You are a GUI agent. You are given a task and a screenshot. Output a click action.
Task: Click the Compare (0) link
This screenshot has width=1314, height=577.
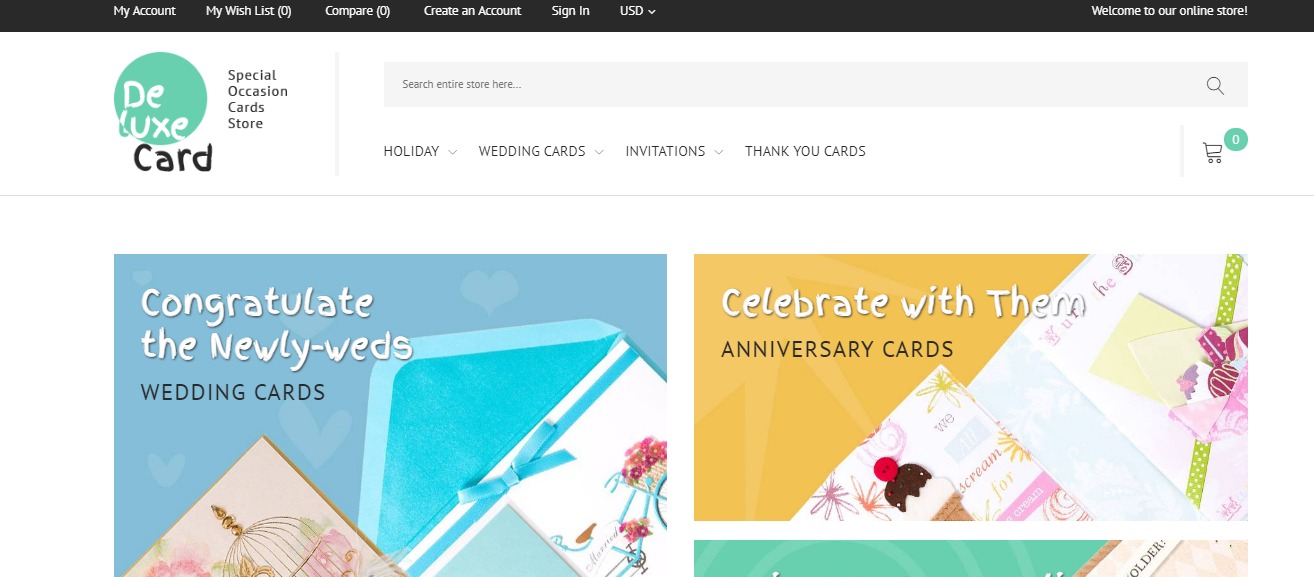point(358,11)
